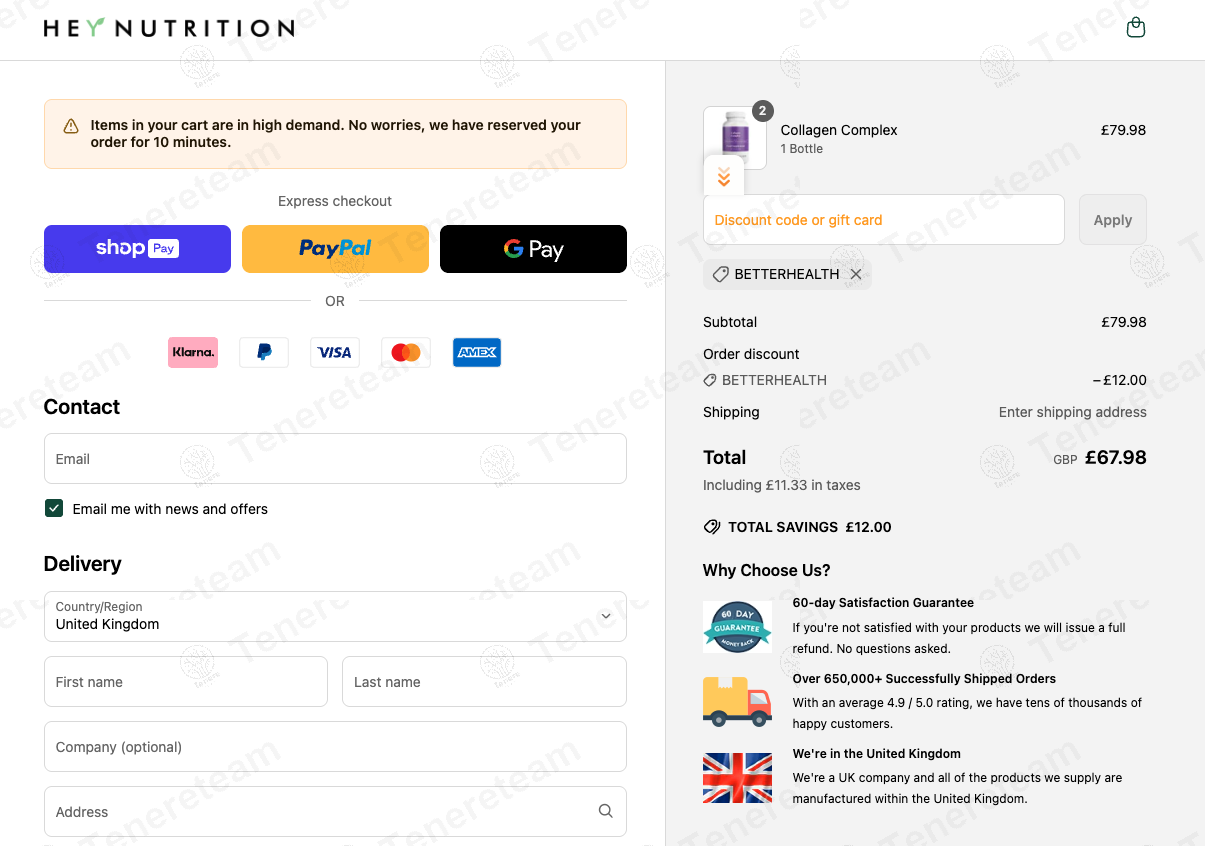
Task: Click the Visa card icon
Action: [x=335, y=352]
